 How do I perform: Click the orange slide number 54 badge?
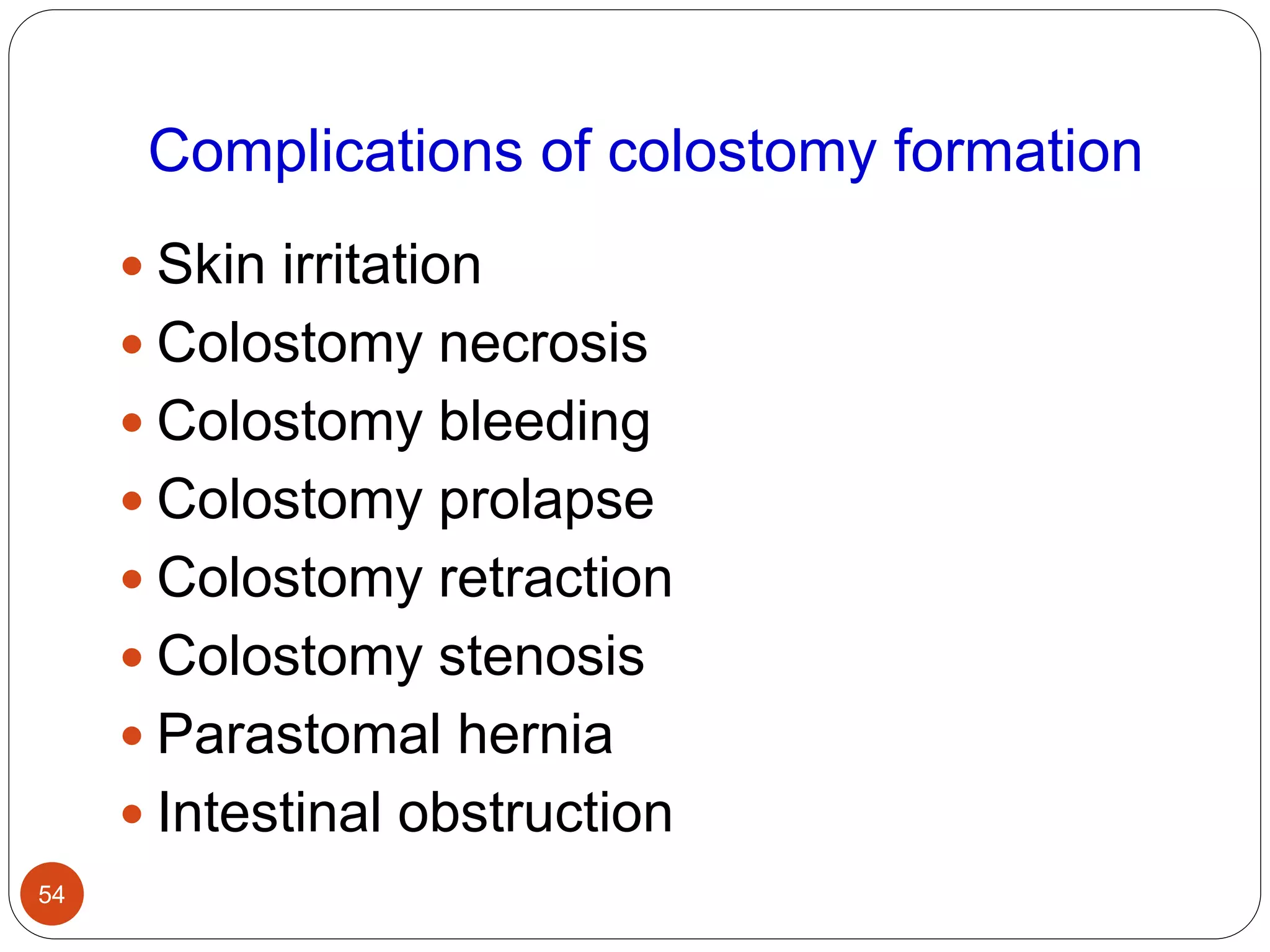(52, 894)
